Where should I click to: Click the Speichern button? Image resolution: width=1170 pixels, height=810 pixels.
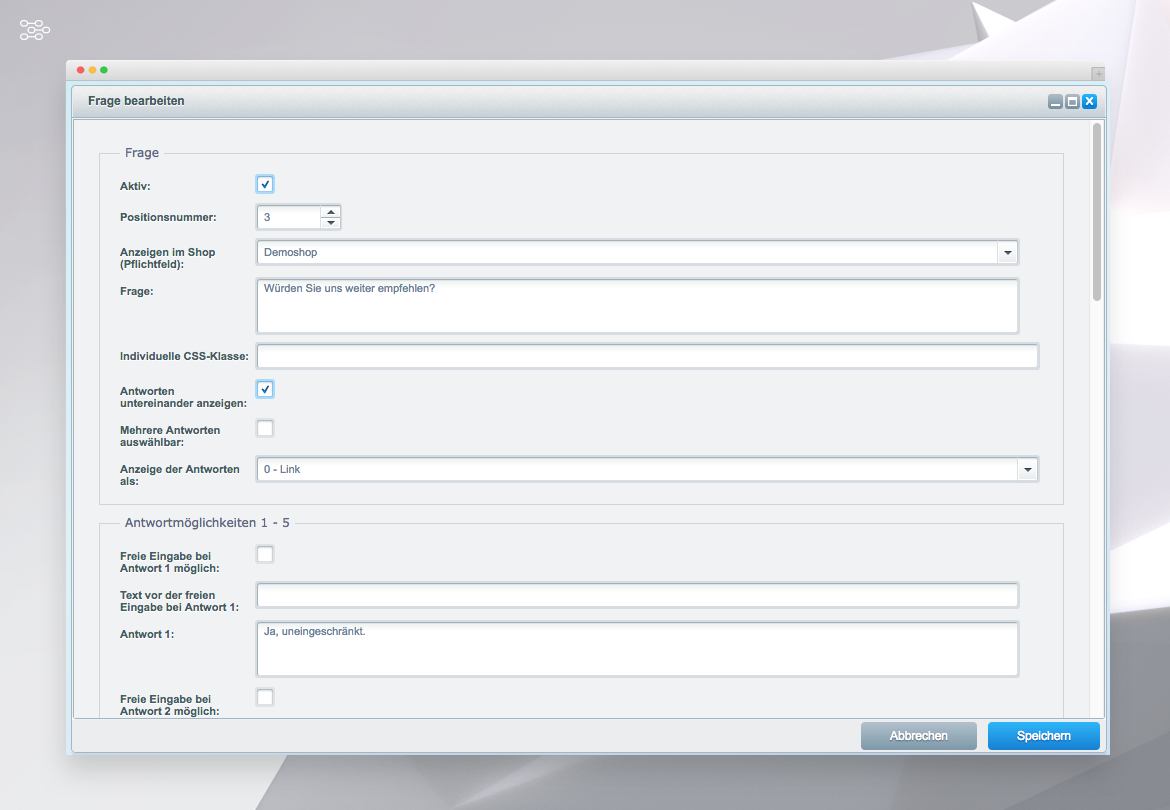(1043, 736)
